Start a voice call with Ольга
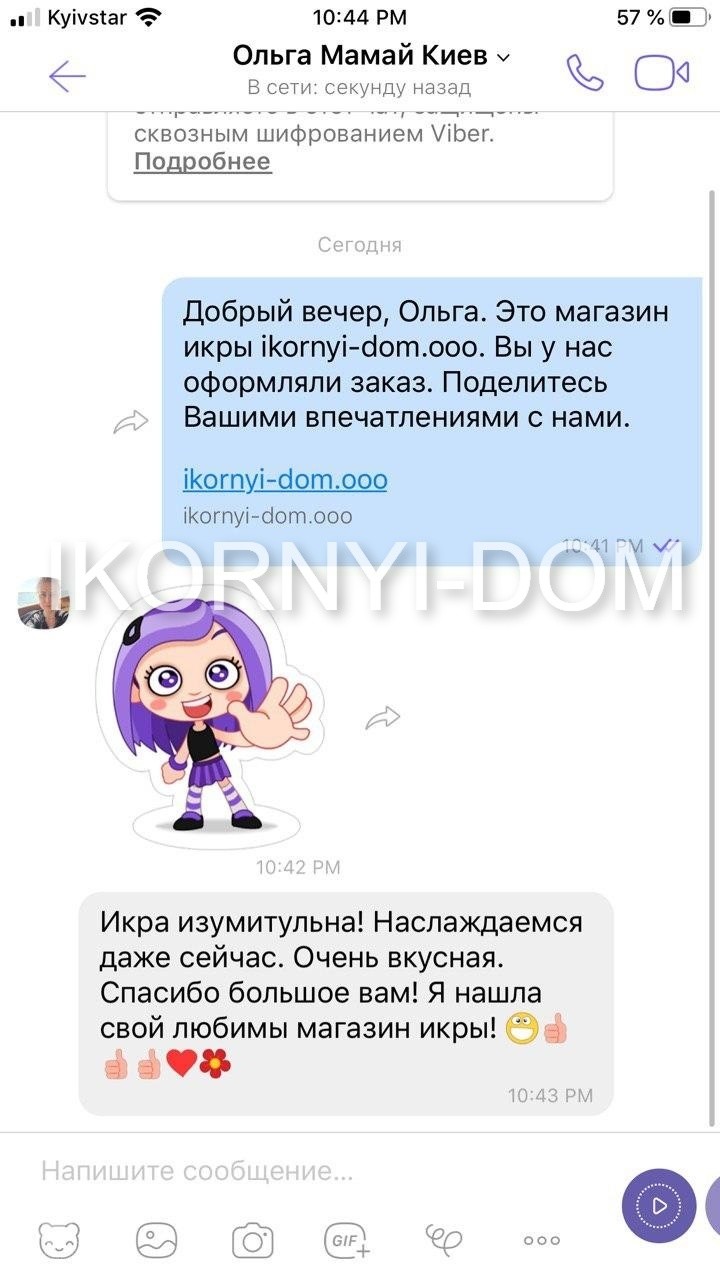Viewport: 720px width, 1280px height. point(584,72)
